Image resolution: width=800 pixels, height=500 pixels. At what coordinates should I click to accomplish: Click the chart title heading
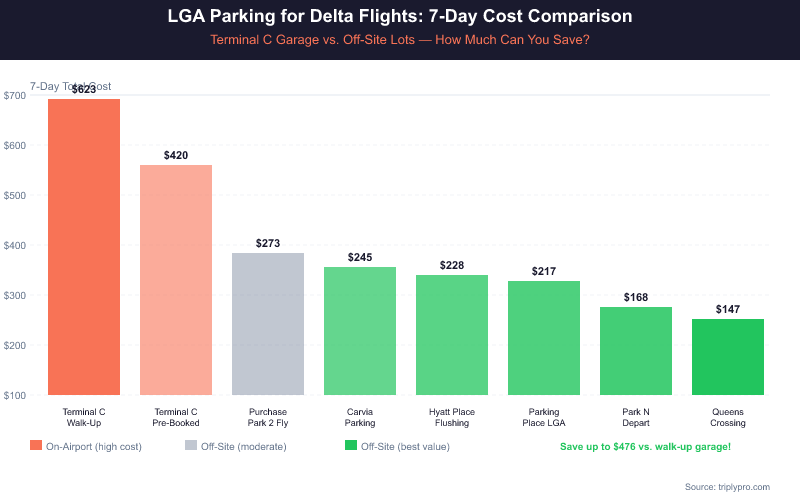[x=400, y=18]
